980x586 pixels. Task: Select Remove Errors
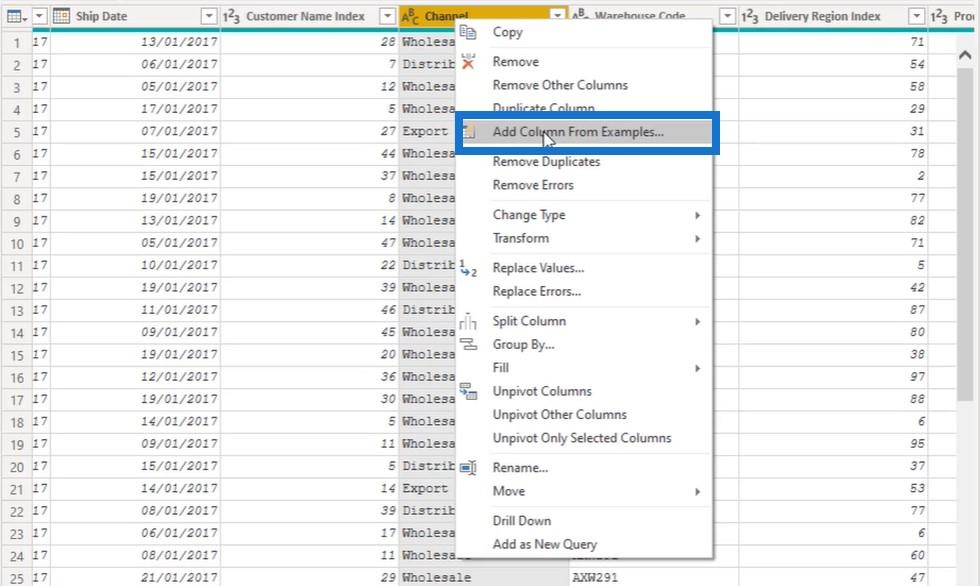click(532, 185)
